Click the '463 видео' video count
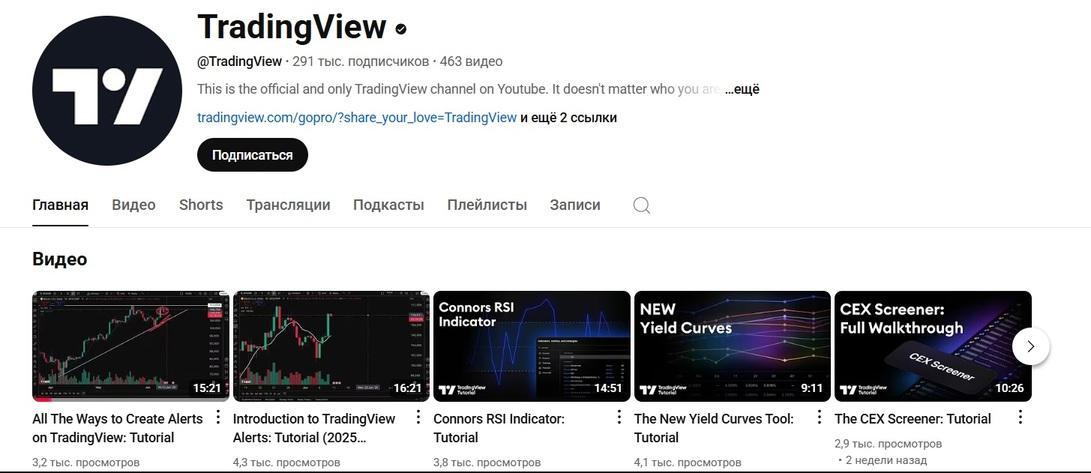This screenshot has height=473, width=1091. pos(471,61)
